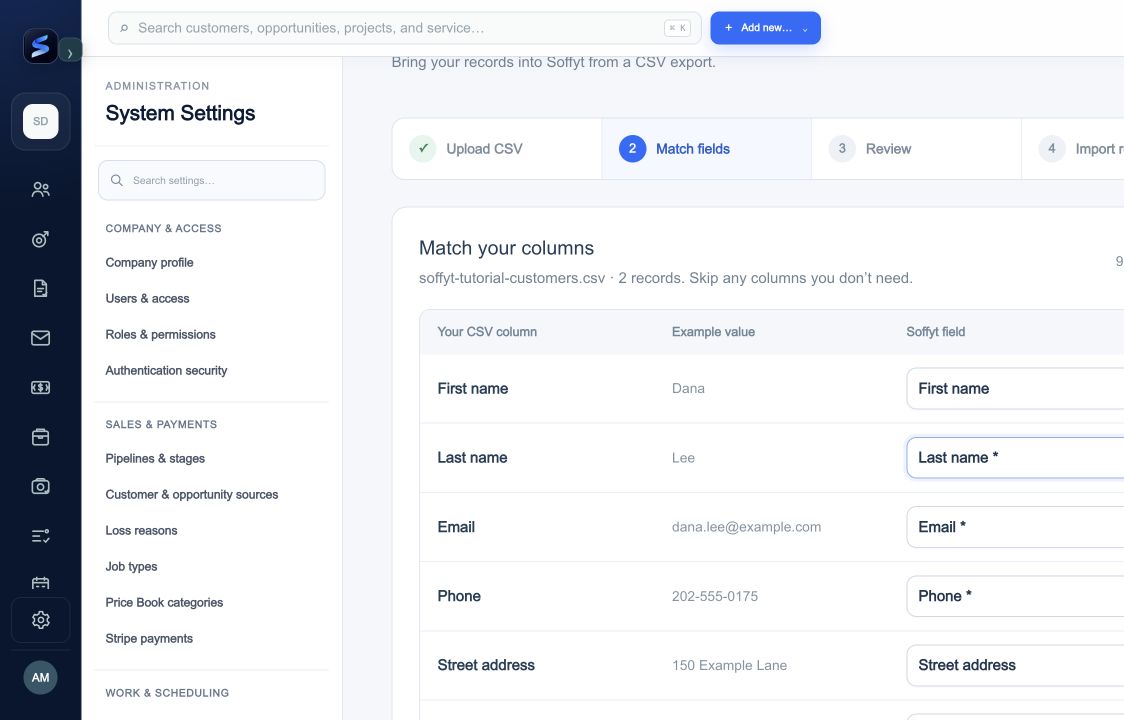Click the example value Lee

[683, 458]
